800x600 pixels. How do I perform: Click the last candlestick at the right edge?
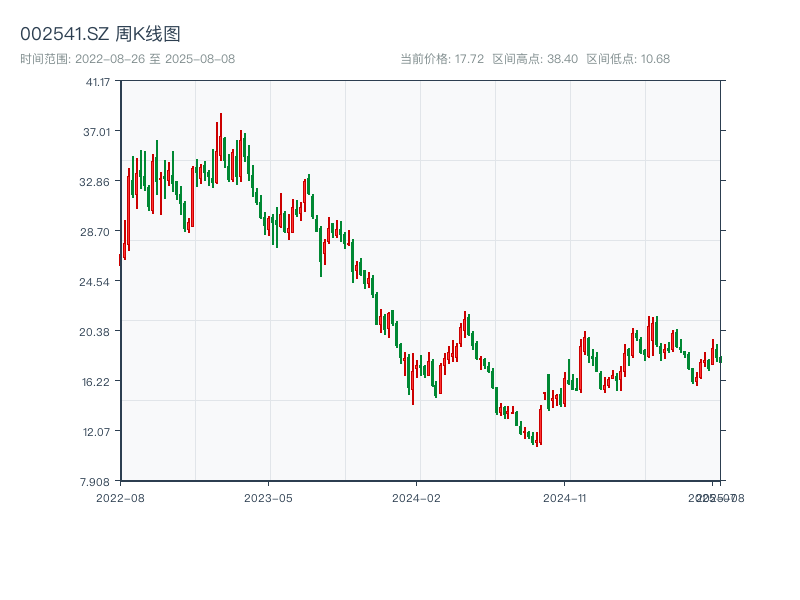tap(720, 359)
